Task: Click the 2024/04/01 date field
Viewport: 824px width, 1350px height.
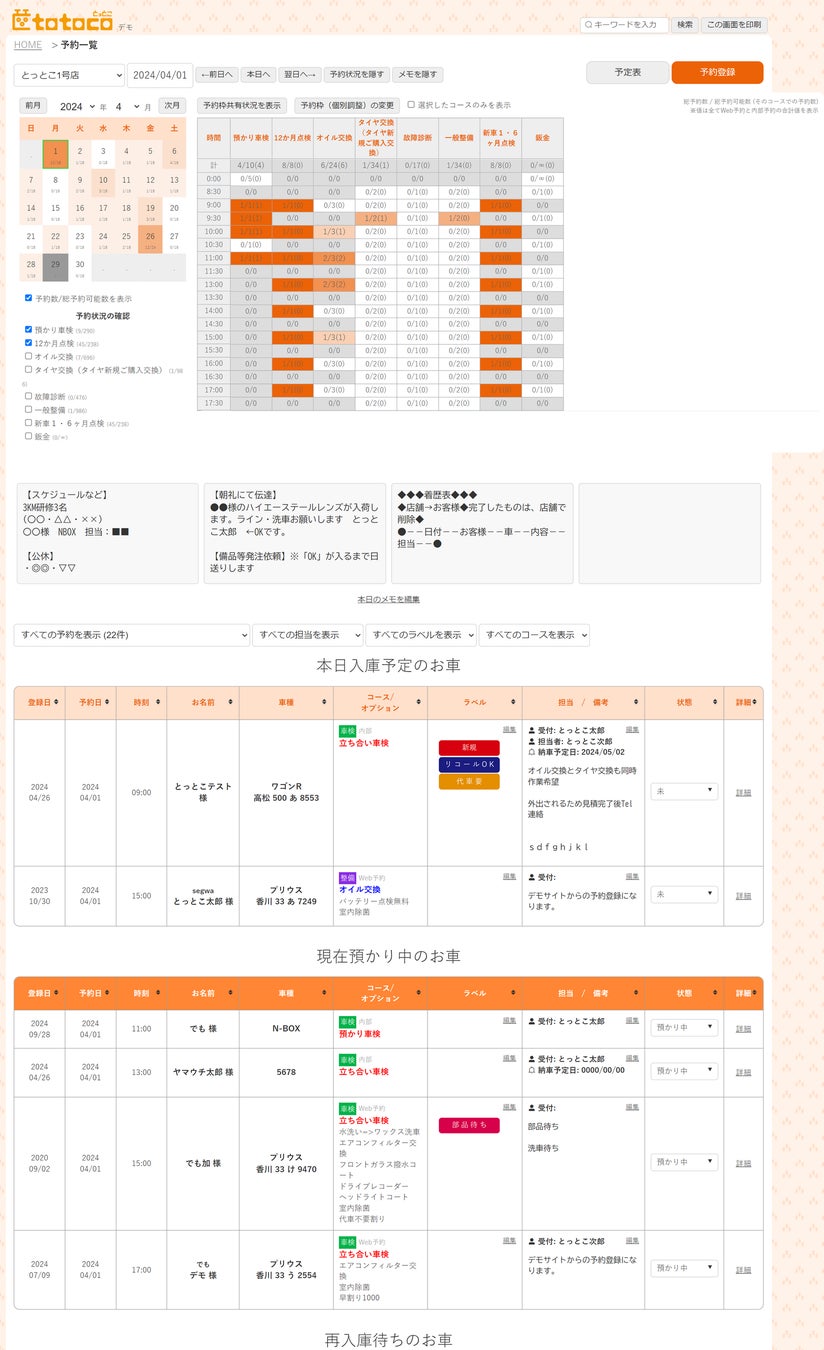Action: tap(160, 75)
